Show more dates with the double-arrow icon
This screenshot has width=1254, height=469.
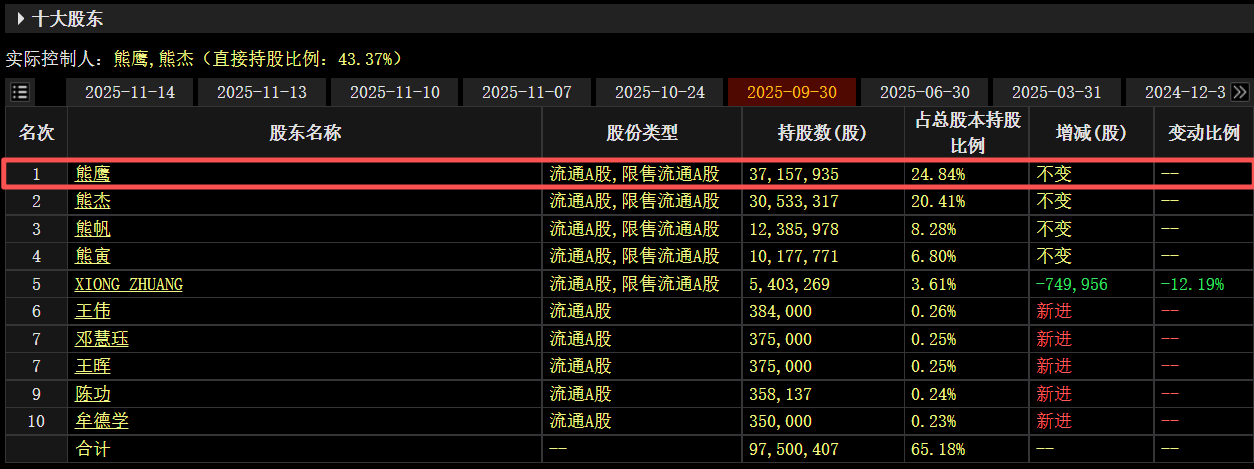click(x=1240, y=92)
